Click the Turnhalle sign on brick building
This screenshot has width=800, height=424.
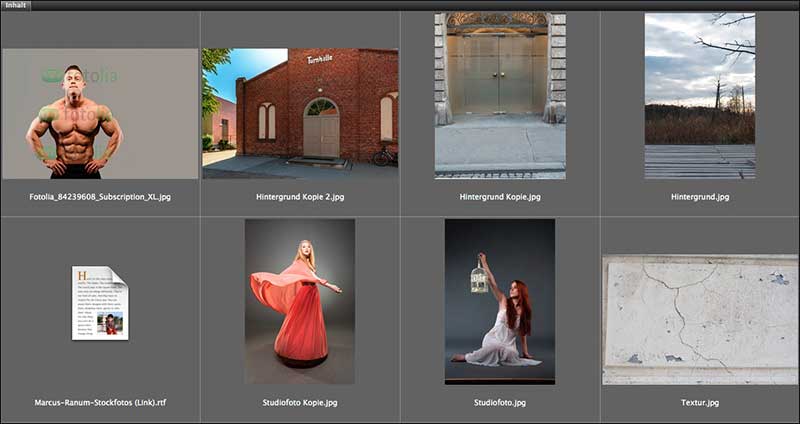320,60
